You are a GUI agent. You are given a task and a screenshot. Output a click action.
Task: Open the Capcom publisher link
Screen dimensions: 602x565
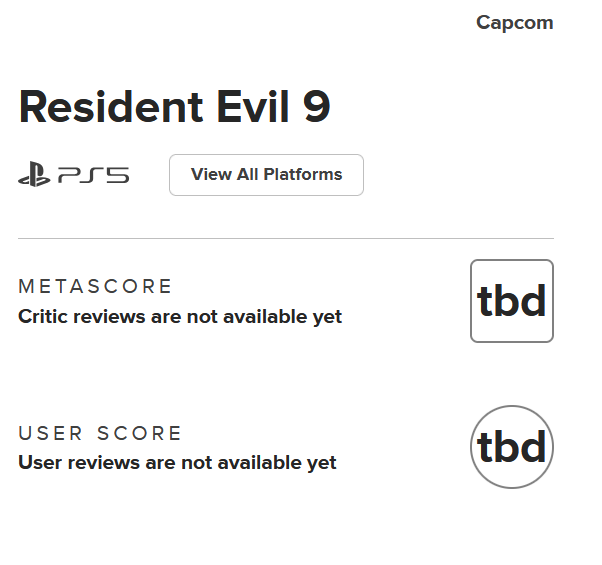tap(514, 23)
